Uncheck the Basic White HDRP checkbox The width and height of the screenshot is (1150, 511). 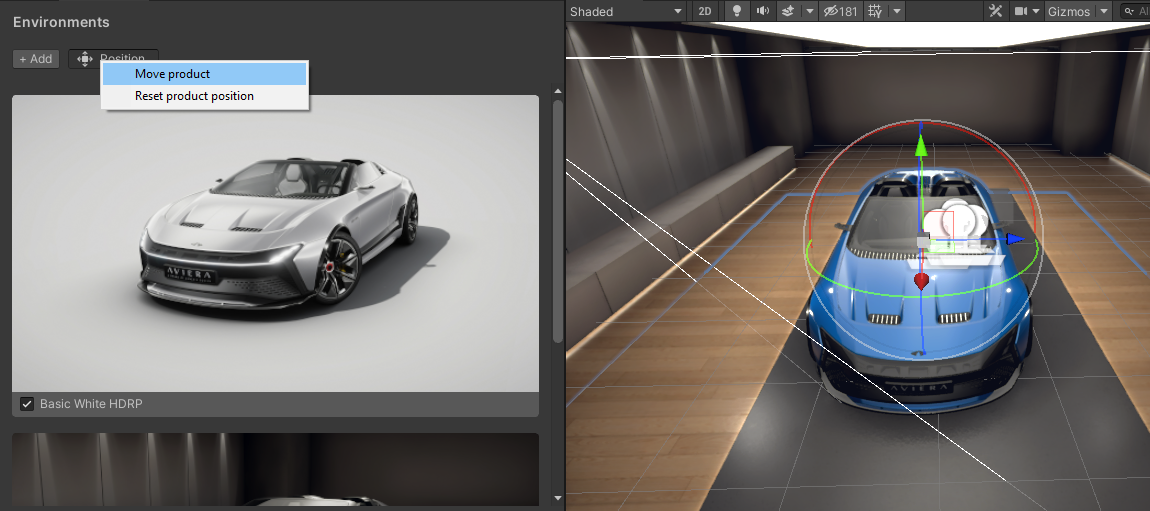pyautogui.click(x=27, y=404)
